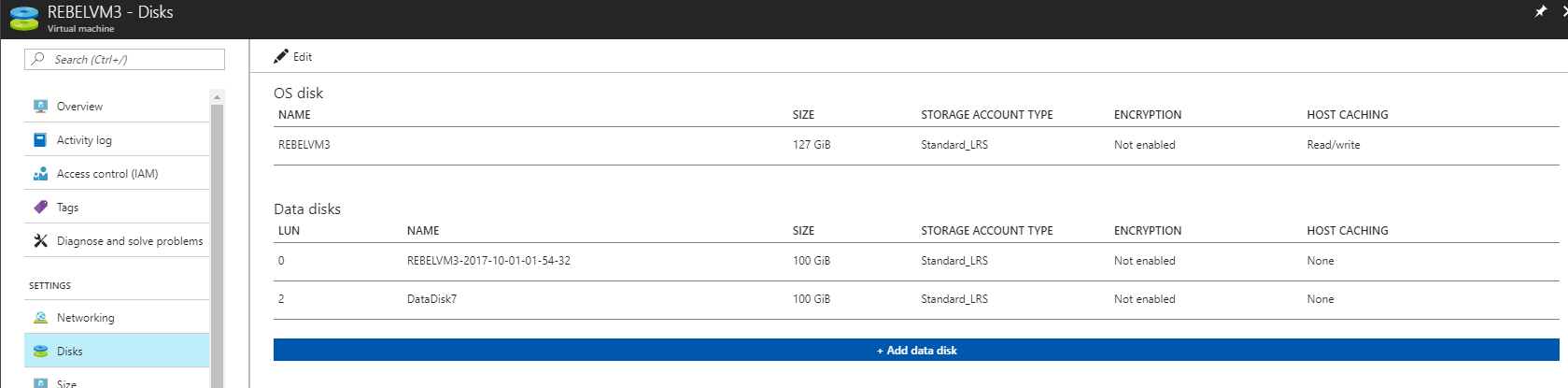Select data disk REBELVM3-2017-10-01-01-54-32
Screen dimensions: 1568x388
[x=916, y=261]
